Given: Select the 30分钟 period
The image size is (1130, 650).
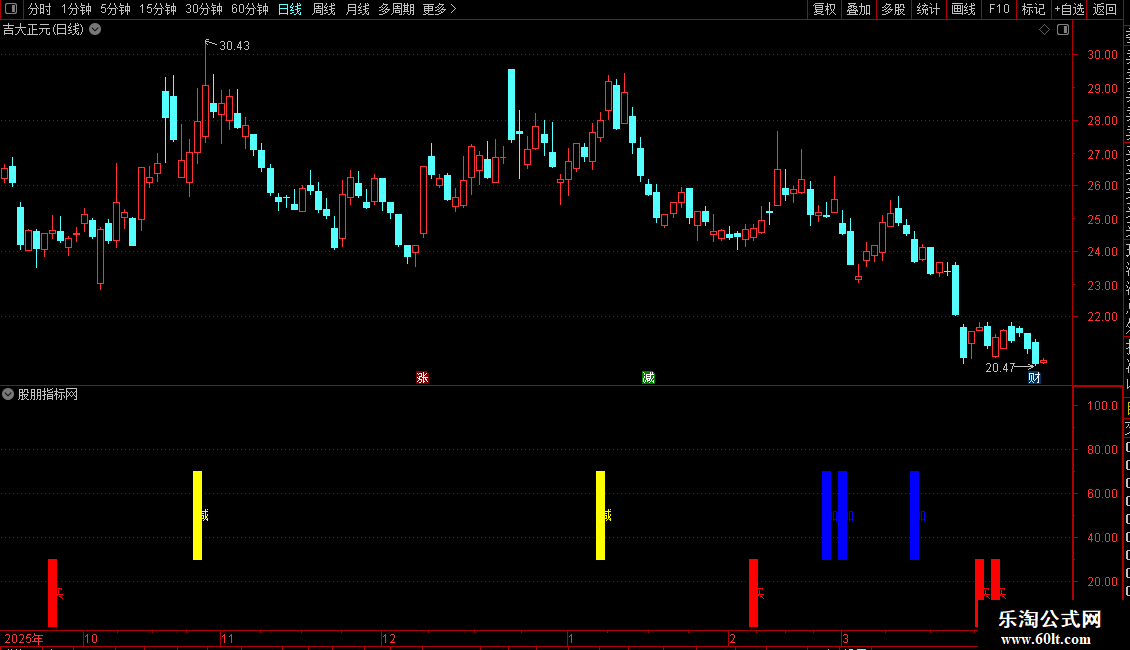Looking at the screenshot, I should 204,9.
